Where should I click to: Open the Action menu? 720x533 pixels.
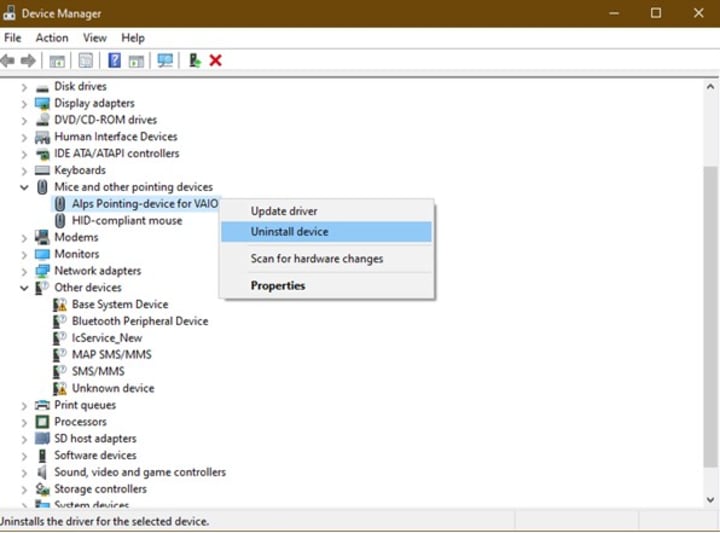click(x=52, y=38)
